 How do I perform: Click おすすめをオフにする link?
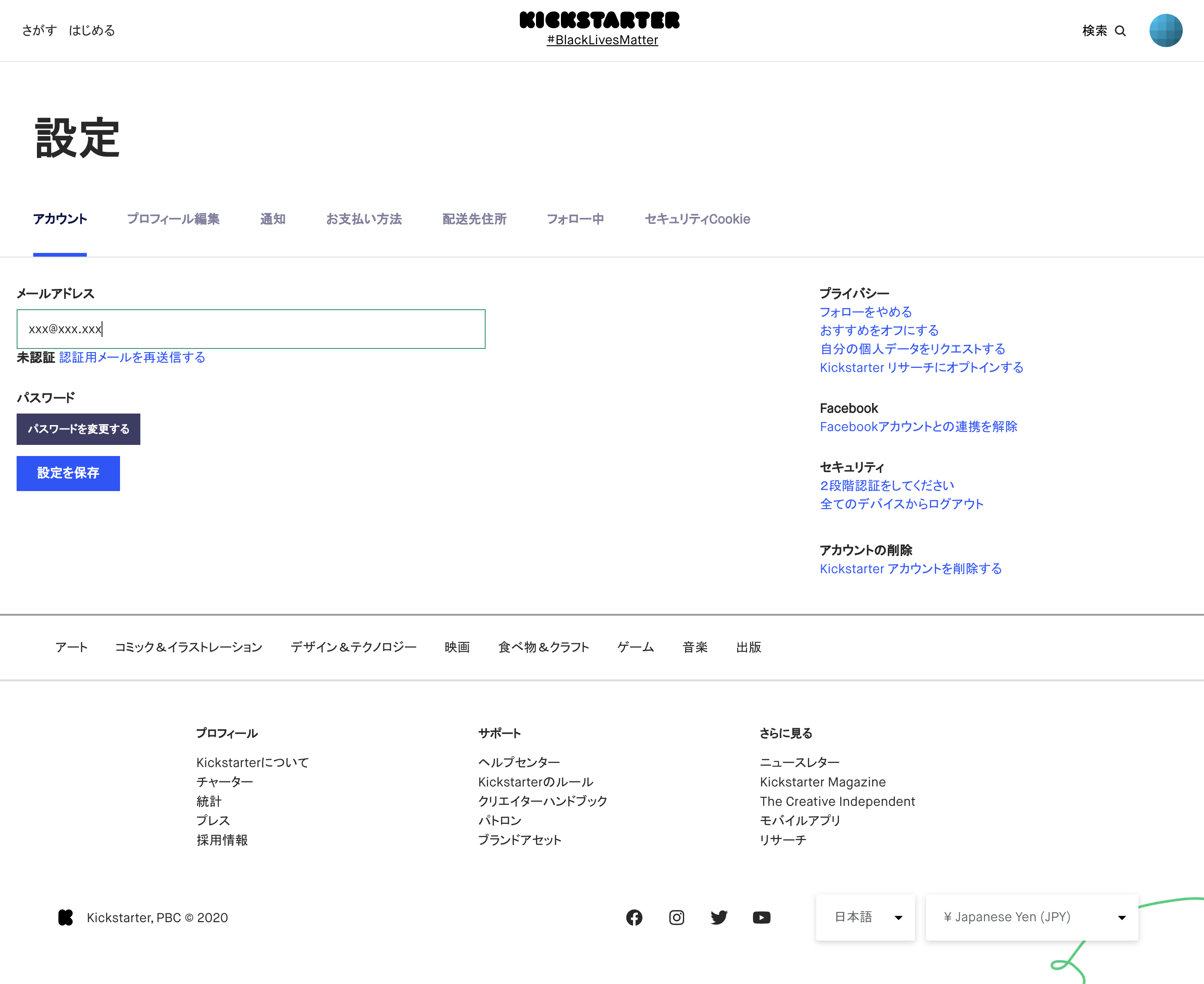879,330
